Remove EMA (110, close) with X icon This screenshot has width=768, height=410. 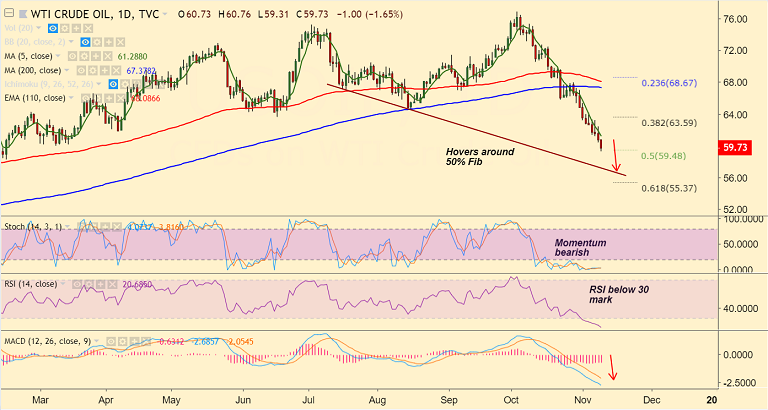pos(120,98)
